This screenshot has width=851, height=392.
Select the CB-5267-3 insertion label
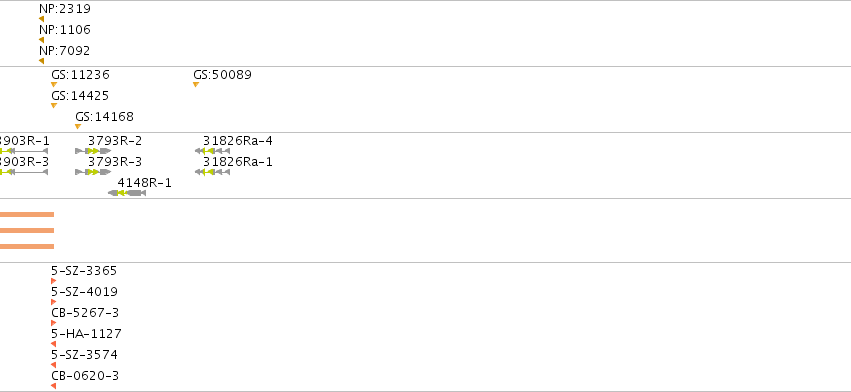pyautogui.click(x=85, y=313)
